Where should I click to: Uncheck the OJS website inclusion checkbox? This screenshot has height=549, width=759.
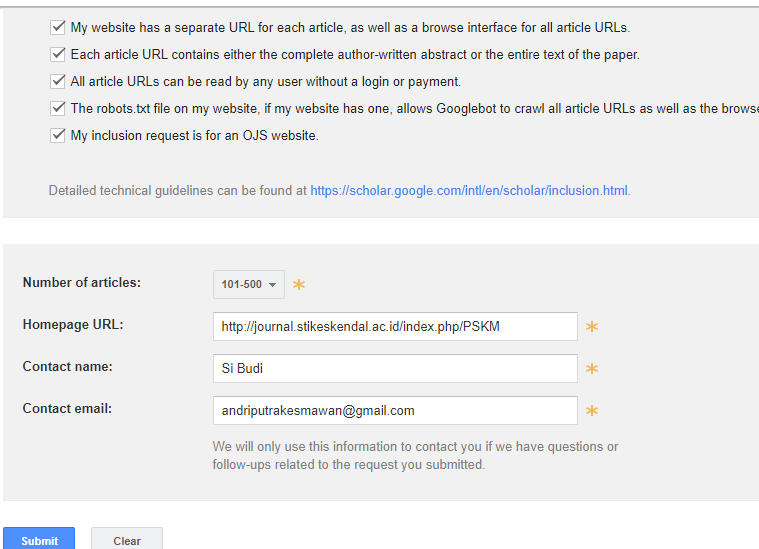(x=58, y=135)
